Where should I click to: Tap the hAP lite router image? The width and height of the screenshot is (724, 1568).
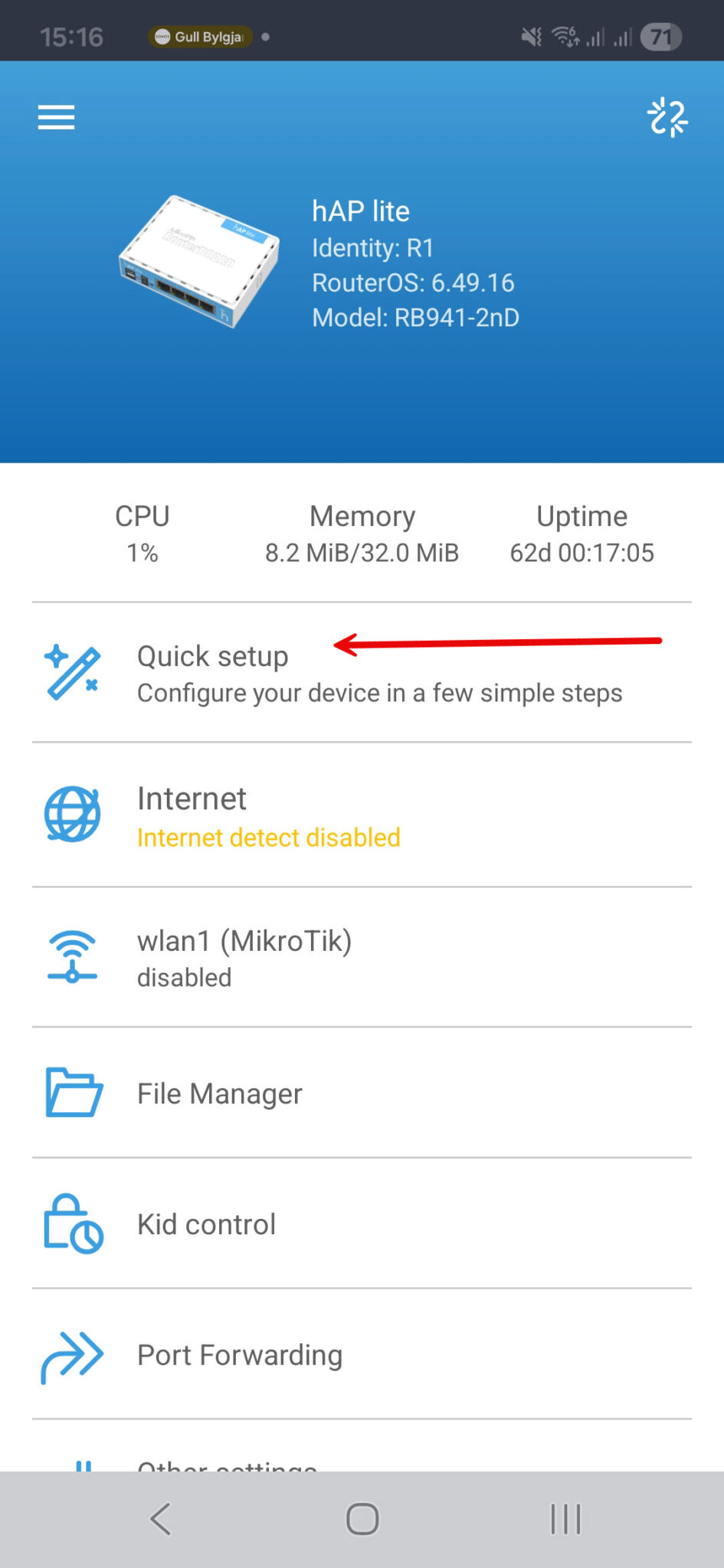pos(199,262)
